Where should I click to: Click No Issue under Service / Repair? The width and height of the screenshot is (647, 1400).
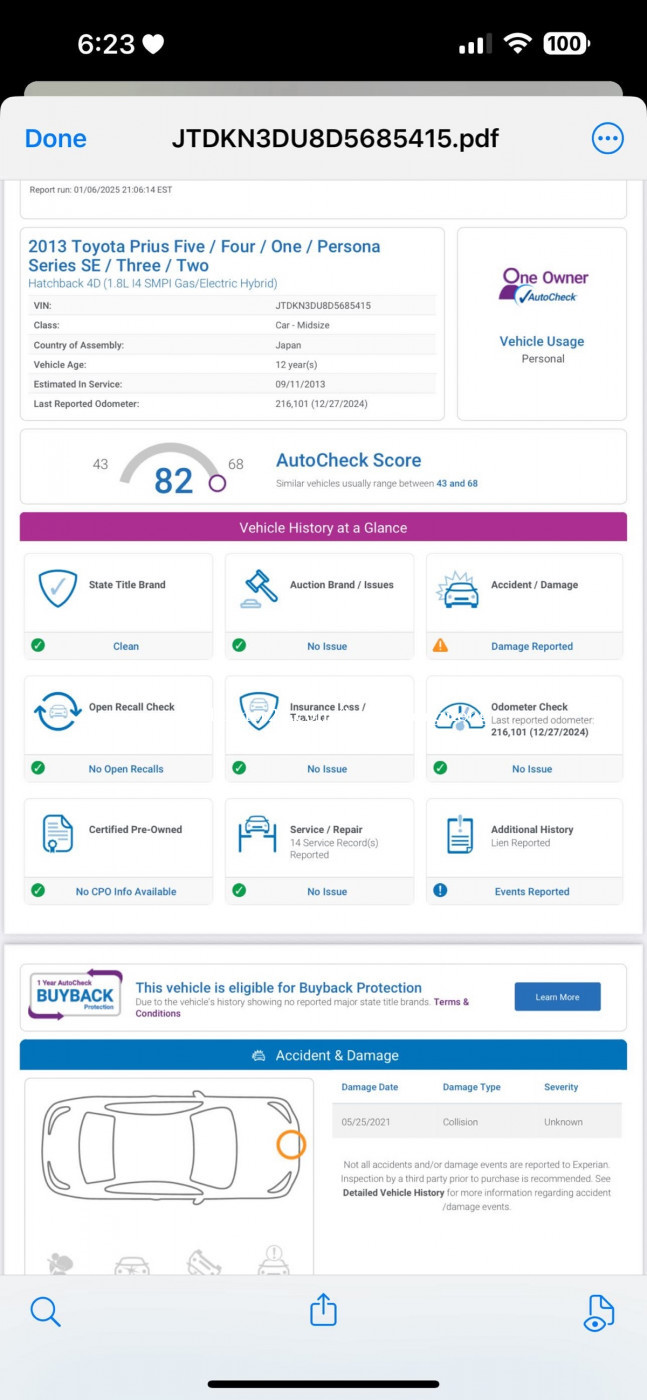(x=327, y=891)
